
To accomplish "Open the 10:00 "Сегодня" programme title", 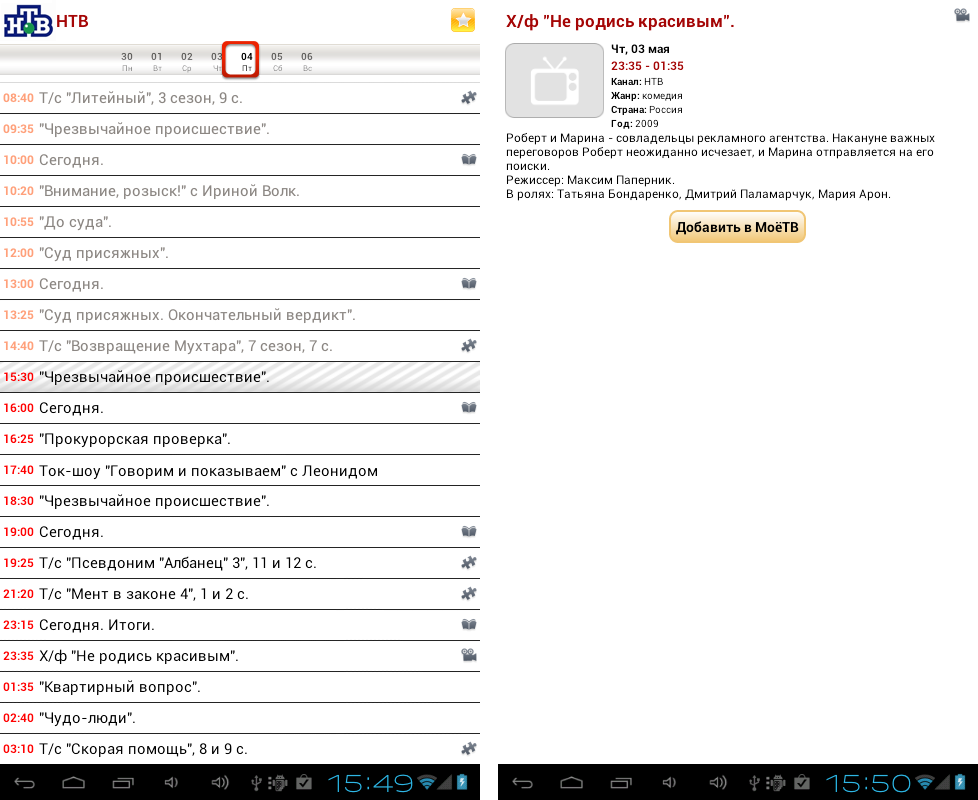I will 71,160.
